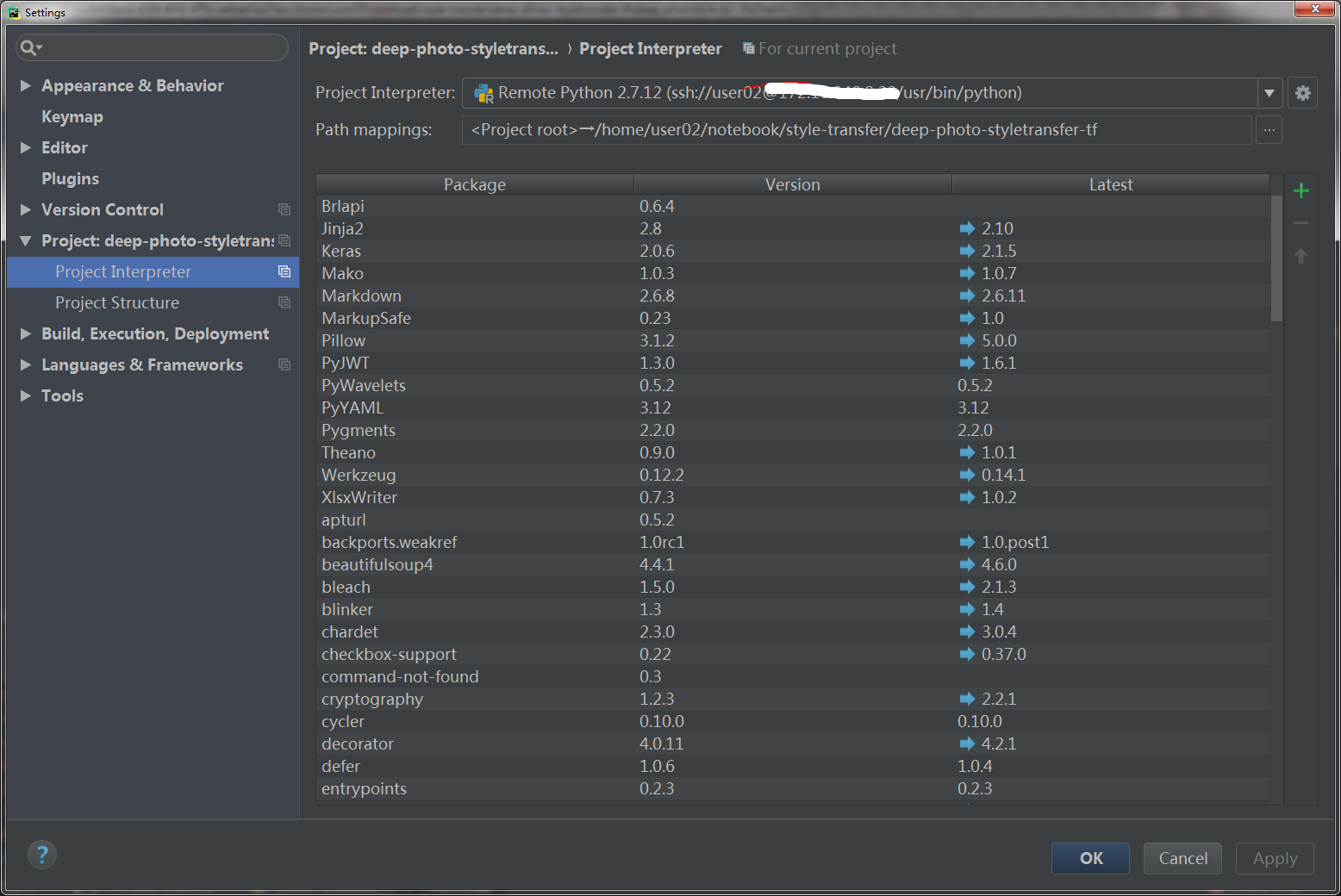
Task: Expand Build, Execution, Deployment section
Action: (26, 333)
